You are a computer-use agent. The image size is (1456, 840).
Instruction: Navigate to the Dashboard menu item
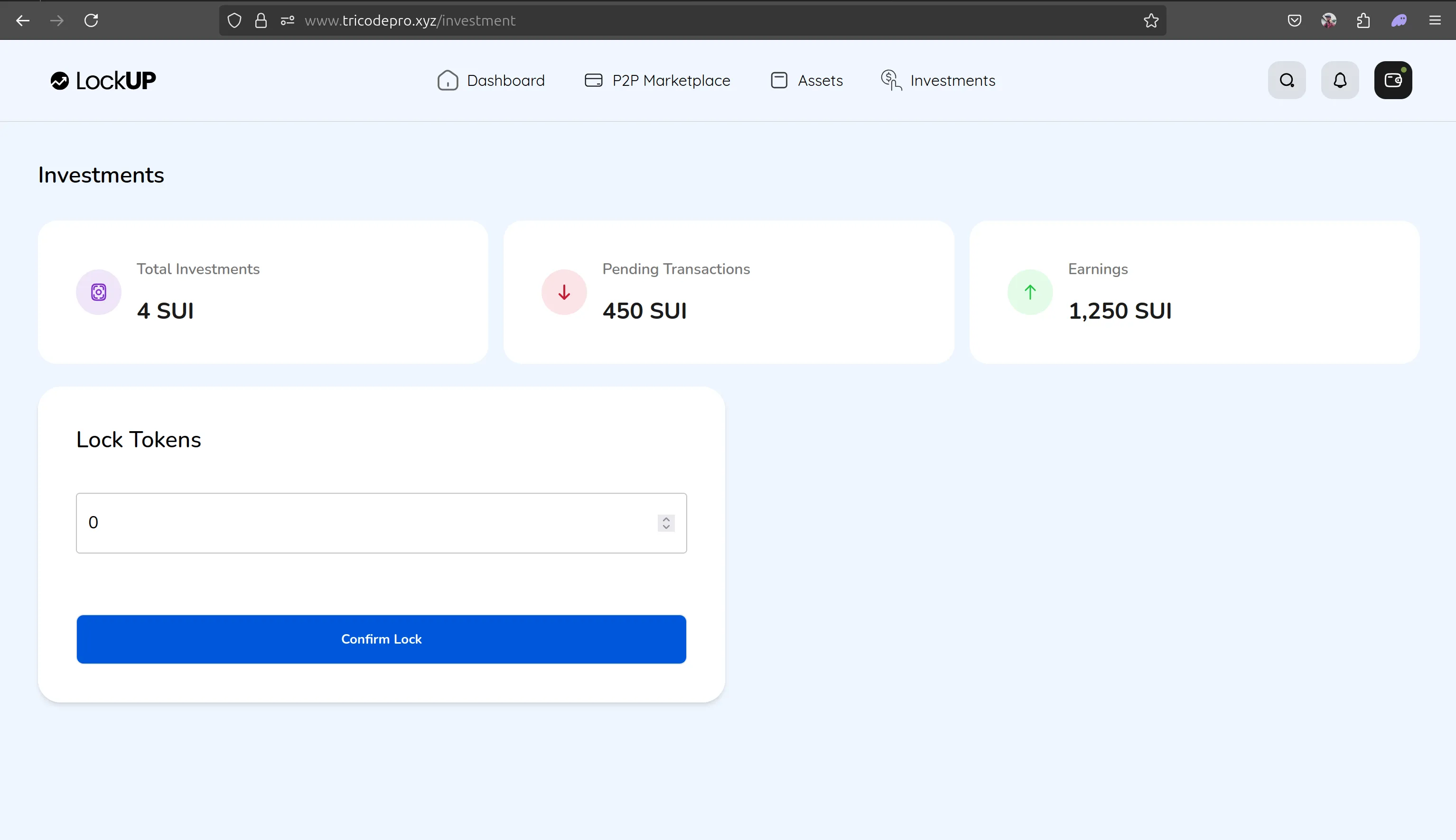click(x=504, y=80)
